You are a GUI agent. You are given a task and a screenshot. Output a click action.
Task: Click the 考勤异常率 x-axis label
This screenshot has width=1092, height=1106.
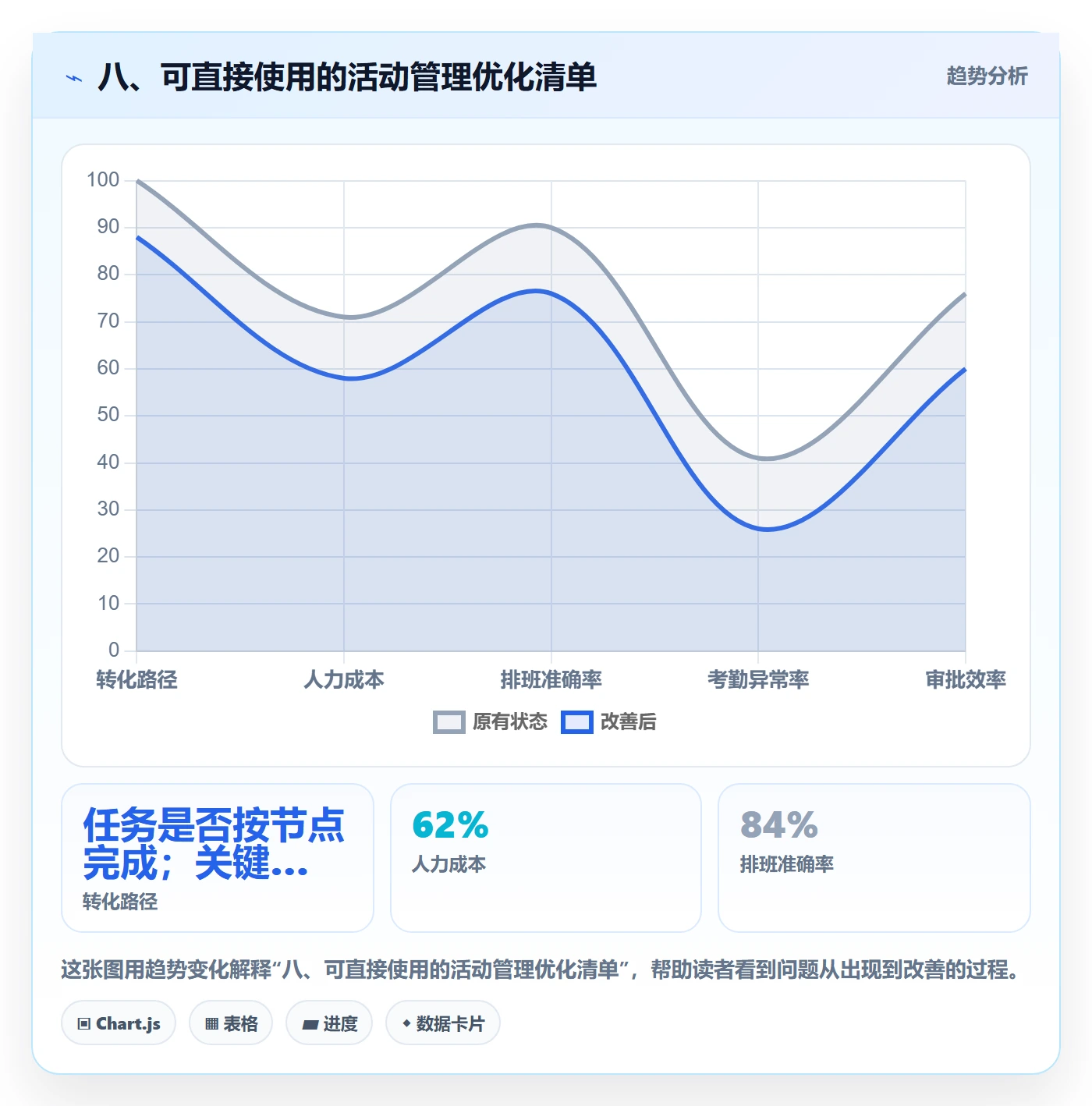coord(758,679)
